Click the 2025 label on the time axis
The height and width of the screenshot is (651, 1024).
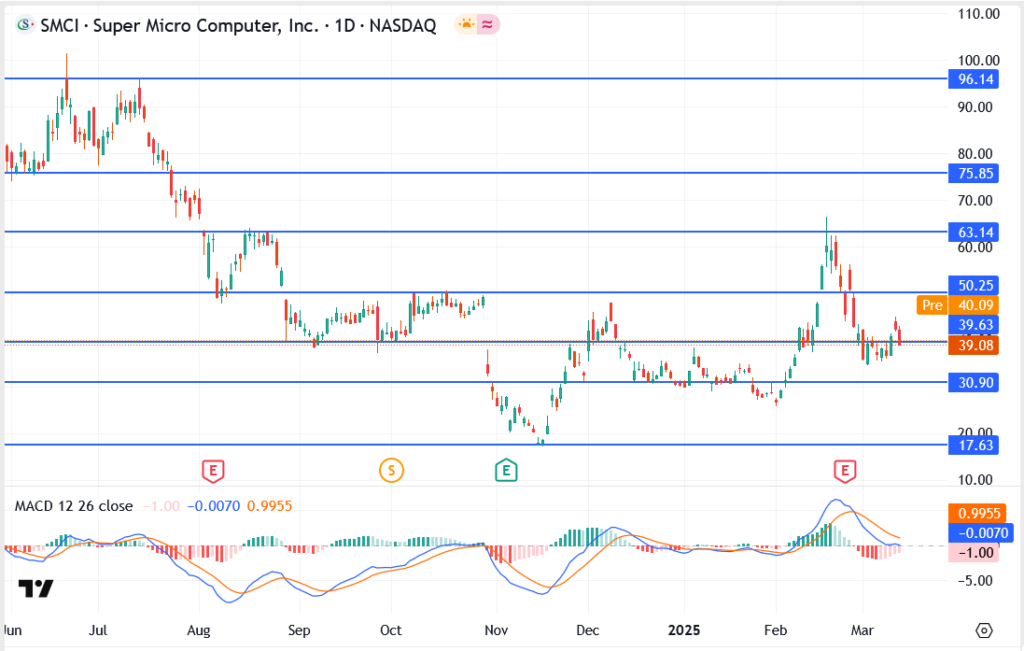click(685, 631)
